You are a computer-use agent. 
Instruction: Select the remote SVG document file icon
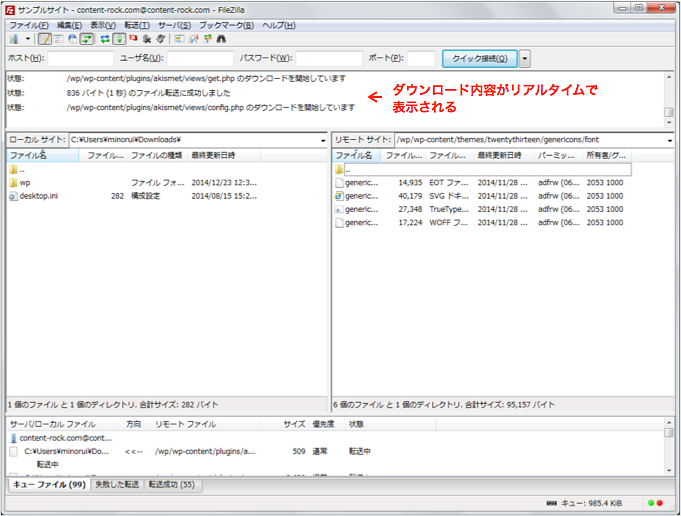pos(339,196)
